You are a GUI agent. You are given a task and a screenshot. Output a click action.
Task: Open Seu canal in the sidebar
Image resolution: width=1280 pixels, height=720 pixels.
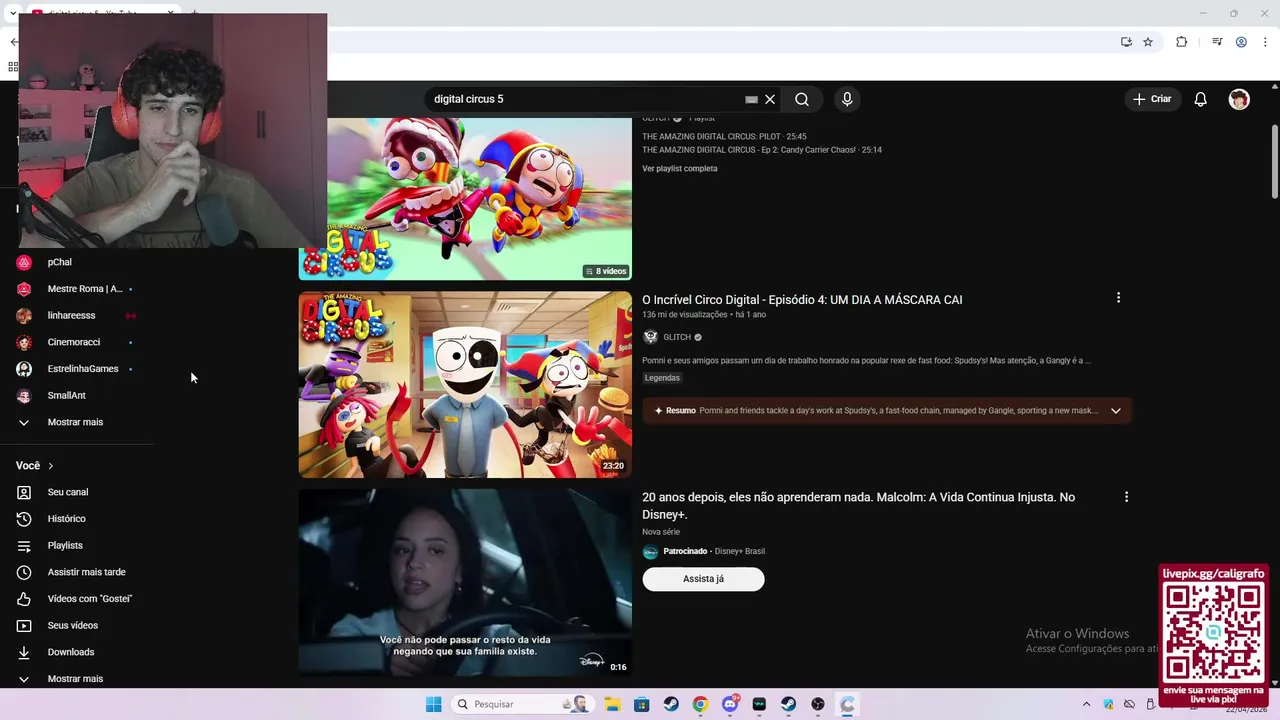[68, 492]
